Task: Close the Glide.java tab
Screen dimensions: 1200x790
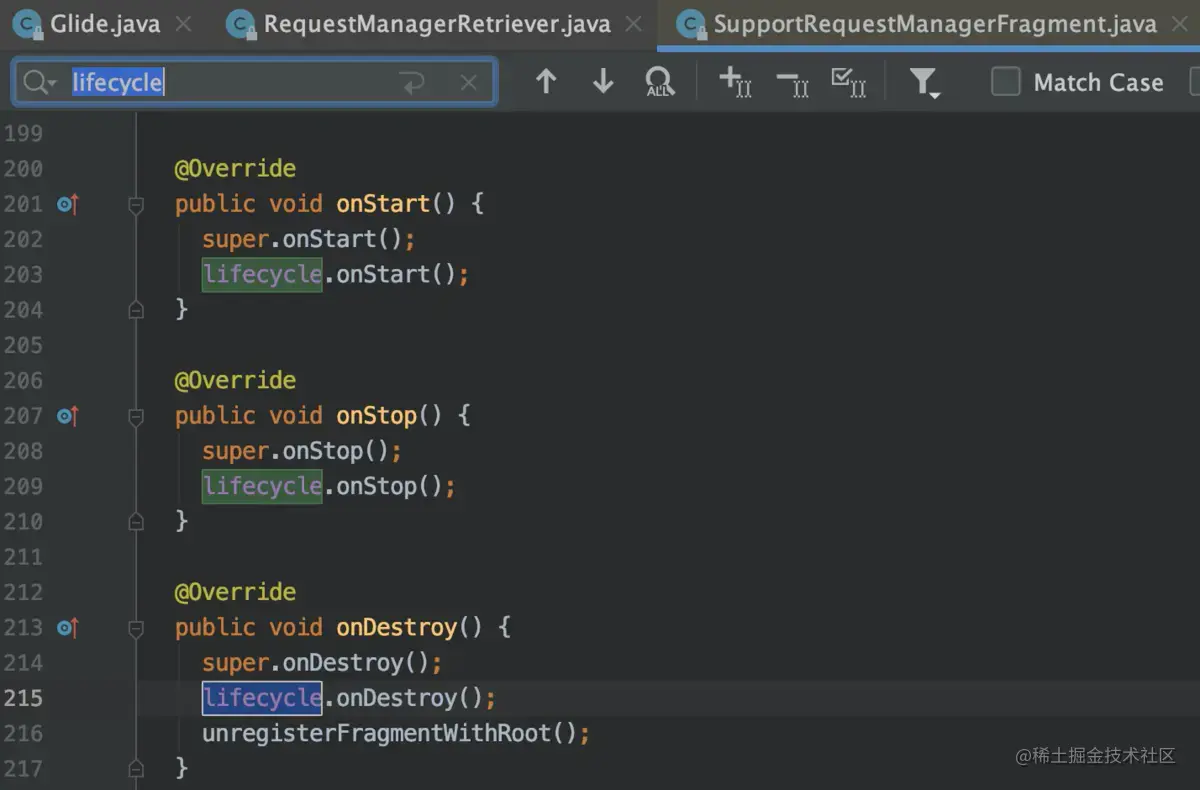Action: [x=183, y=23]
